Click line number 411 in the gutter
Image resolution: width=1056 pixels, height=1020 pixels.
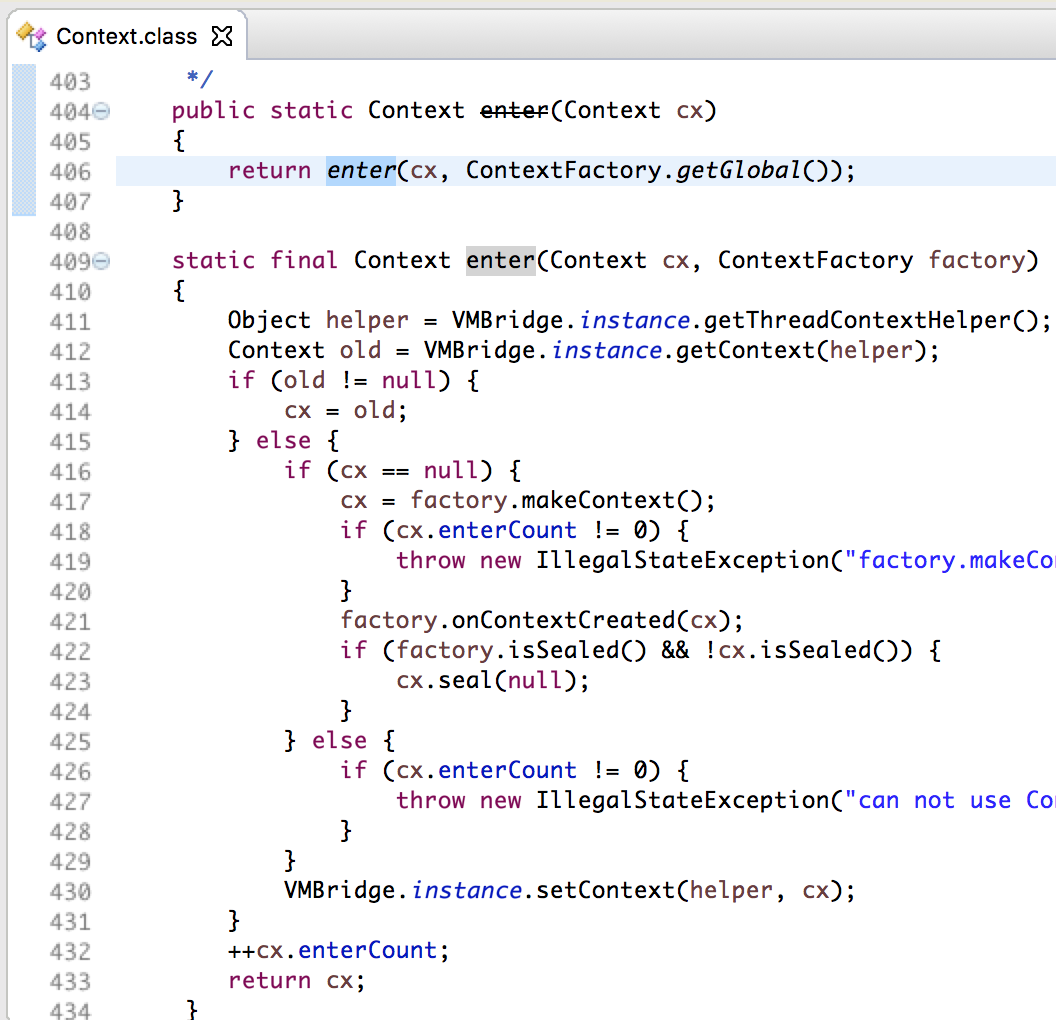coord(70,322)
